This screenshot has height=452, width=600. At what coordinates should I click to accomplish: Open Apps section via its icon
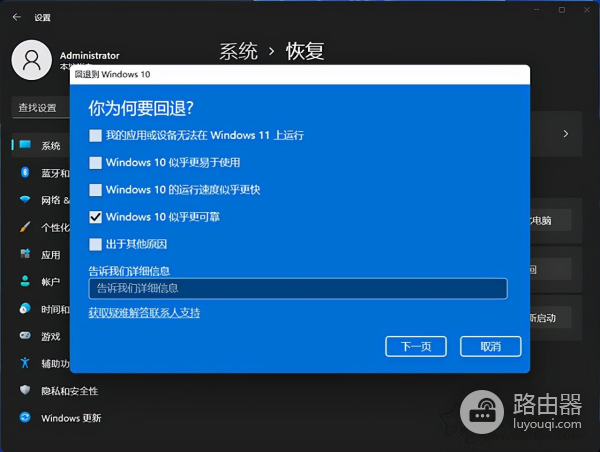(x=25, y=254)
